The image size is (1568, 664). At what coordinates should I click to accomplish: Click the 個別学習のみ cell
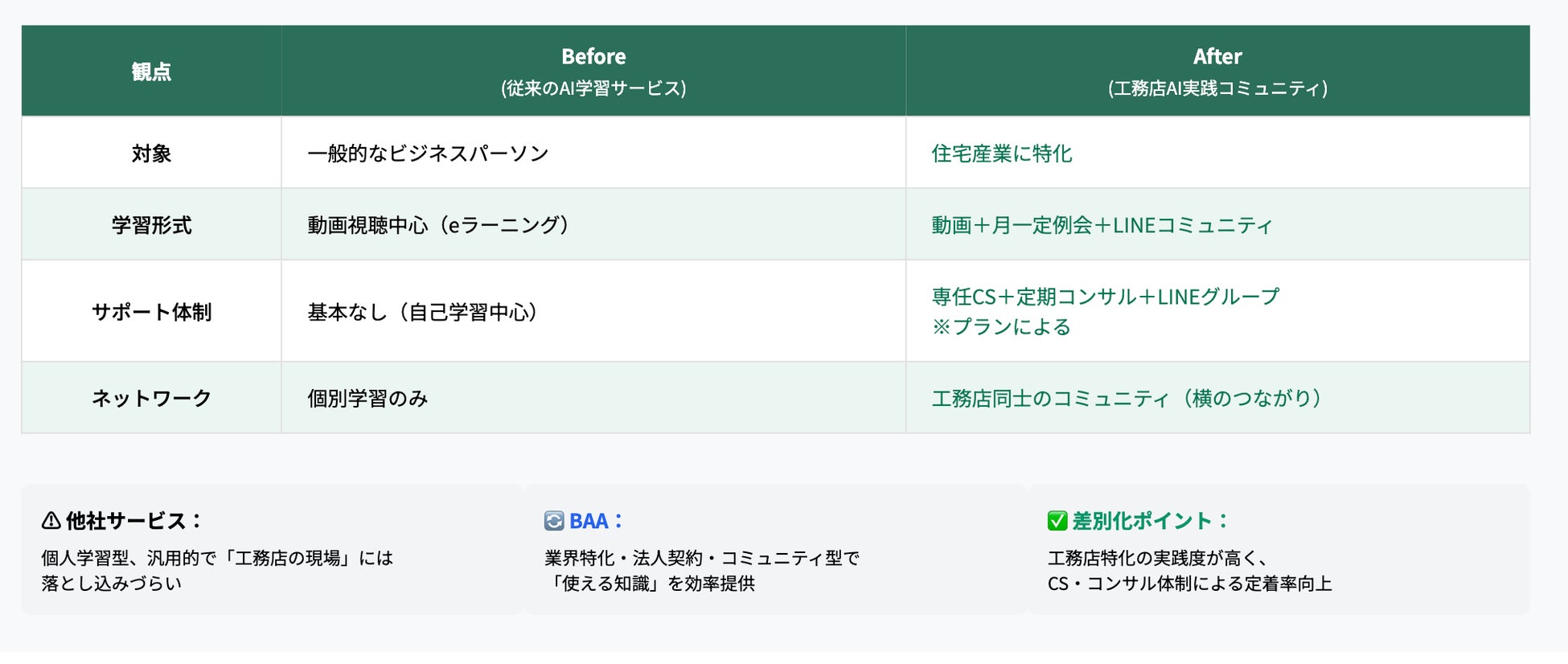[367, 398]
